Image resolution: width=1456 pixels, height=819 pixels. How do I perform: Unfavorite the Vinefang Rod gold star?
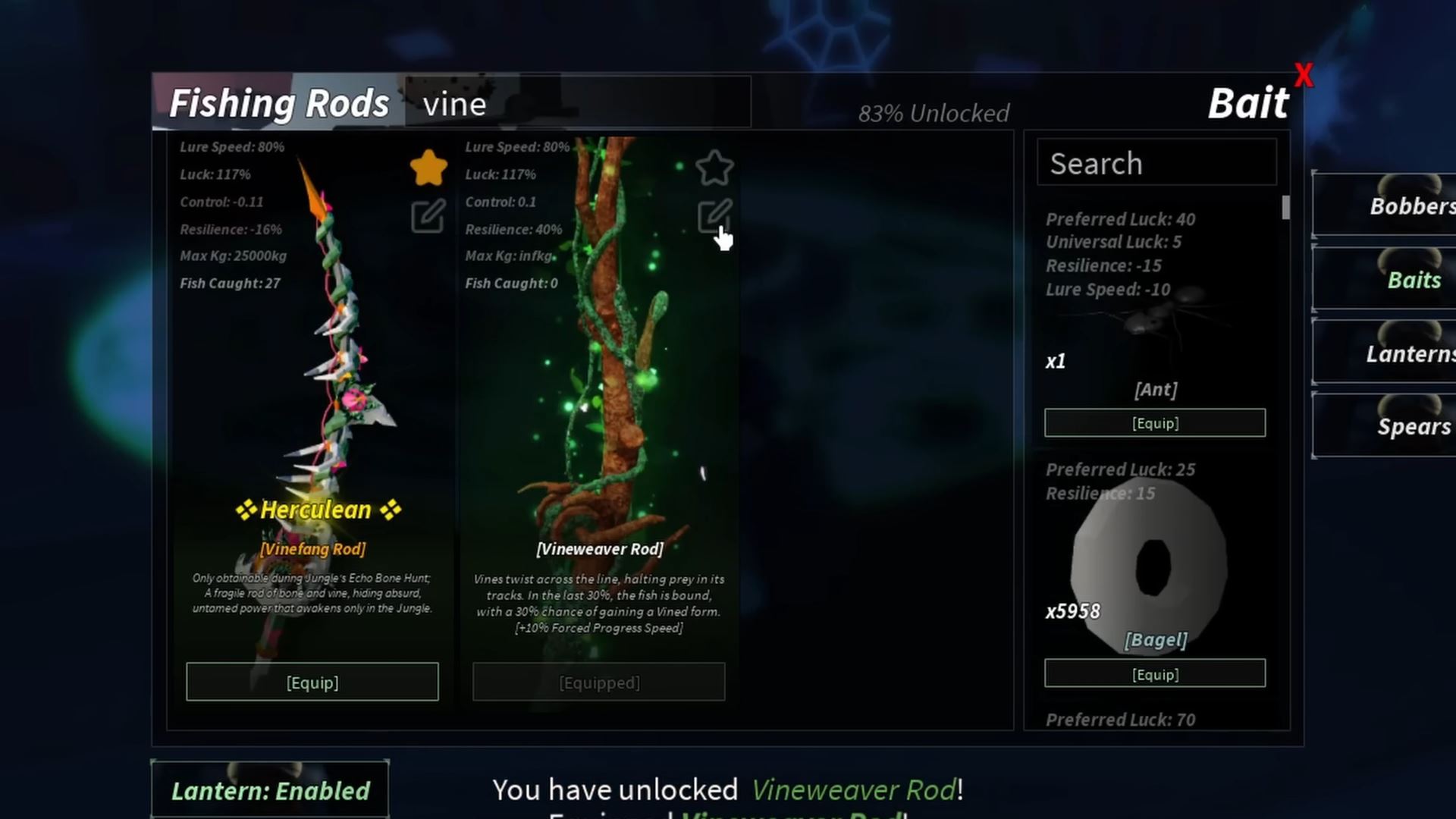(x=428, y=168)
